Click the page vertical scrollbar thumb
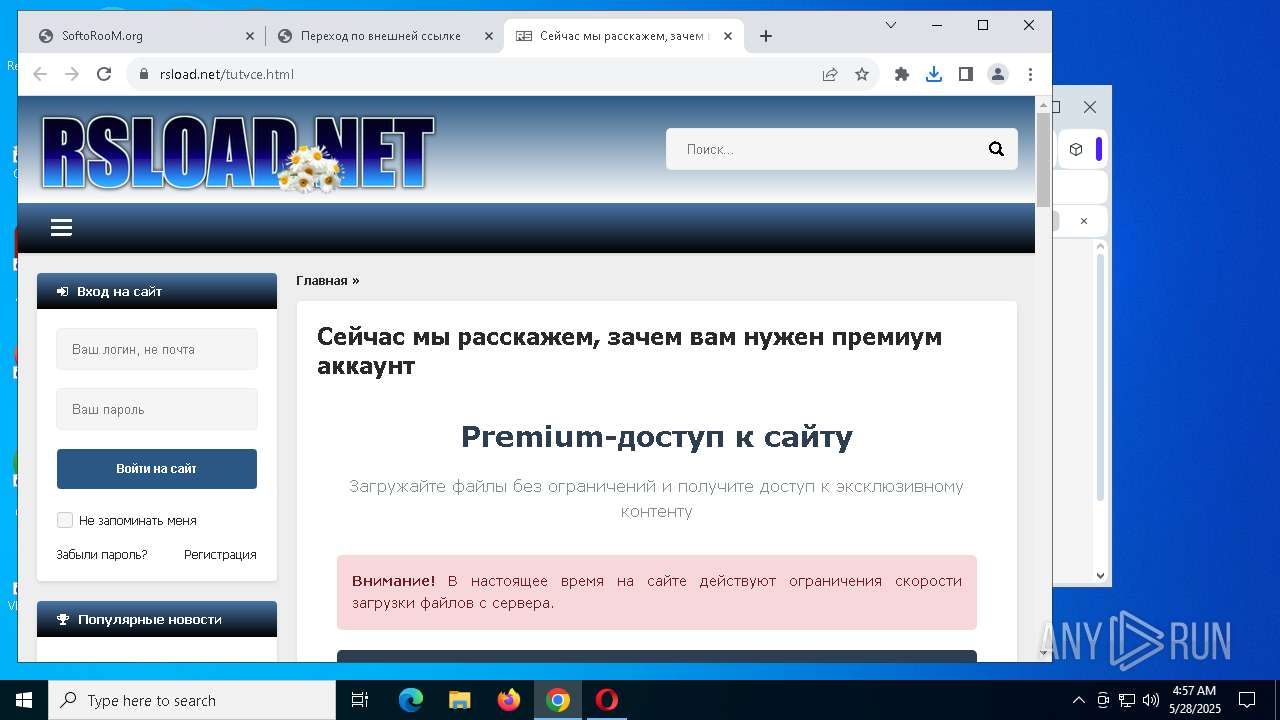Image resolution: width=1280 pixels, height=720 pixels. (x=1043, y=160)
